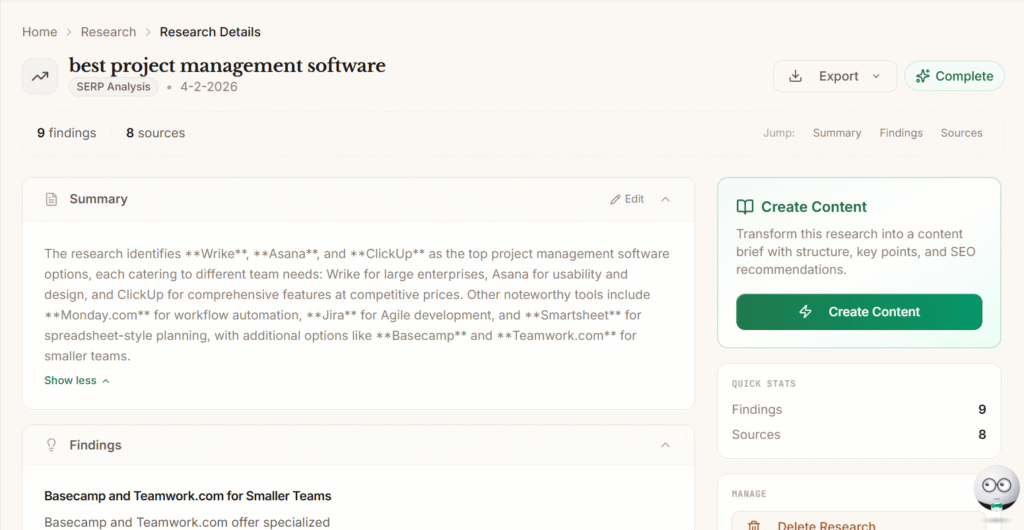Click the SERP Analysis tag

tap(113, 87)
